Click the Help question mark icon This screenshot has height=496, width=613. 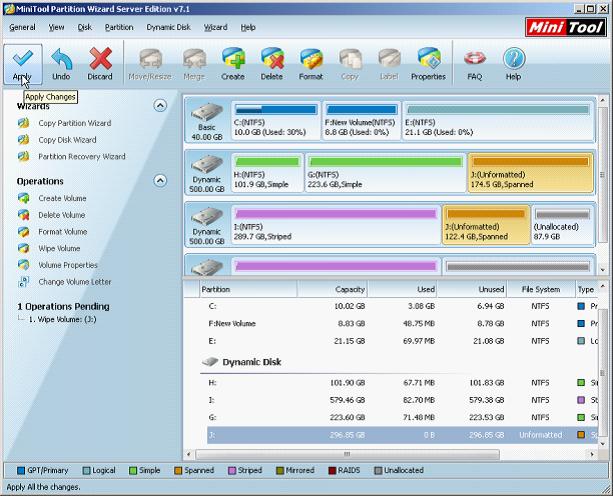tap(514, 59)
